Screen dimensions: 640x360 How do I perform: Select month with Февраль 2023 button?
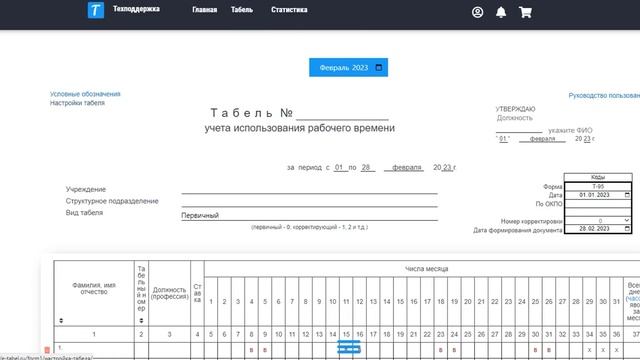[x=348, y=67]
